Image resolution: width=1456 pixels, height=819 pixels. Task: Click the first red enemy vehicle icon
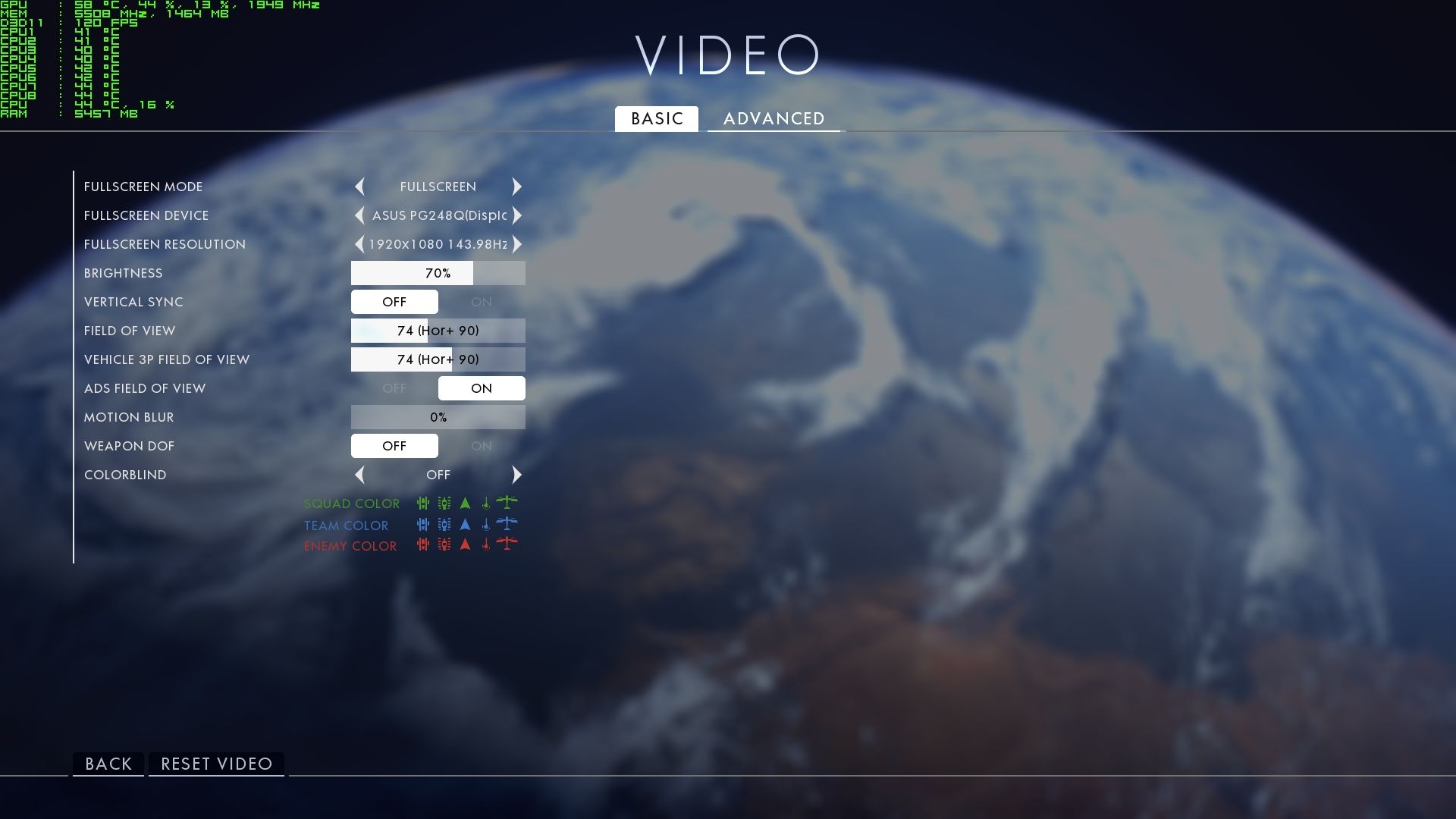coord(423,544)
